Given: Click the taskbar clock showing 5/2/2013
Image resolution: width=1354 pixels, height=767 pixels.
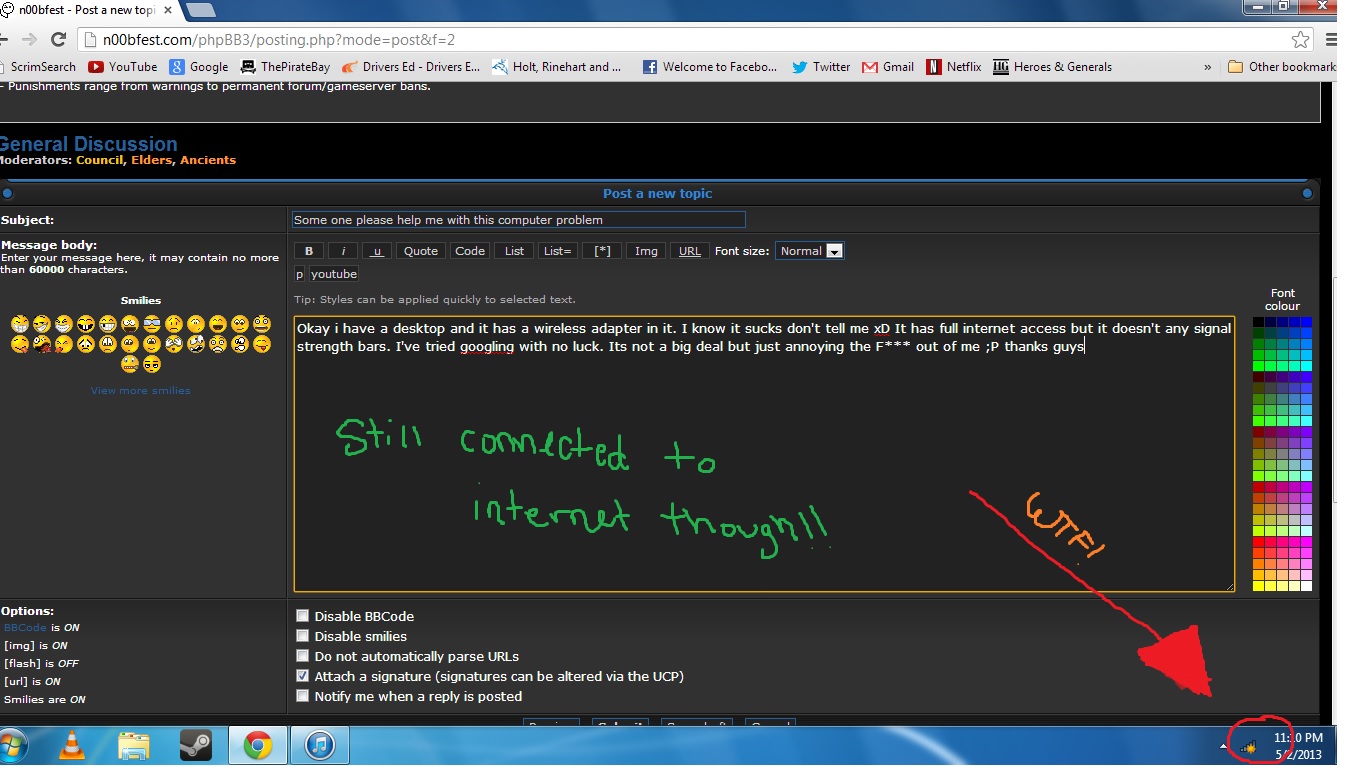Looking at the screenshot, I should (x=1298, y=746).
